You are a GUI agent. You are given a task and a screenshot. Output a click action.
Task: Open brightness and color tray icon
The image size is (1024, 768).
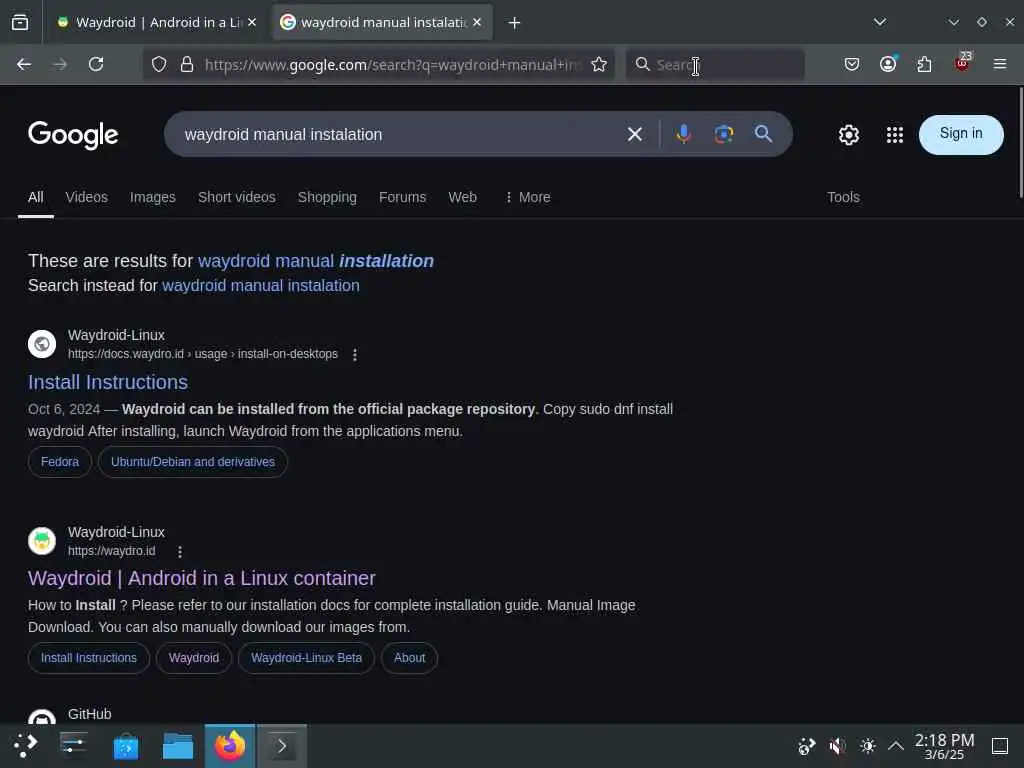pyautogui.click(x=867, y=746)
